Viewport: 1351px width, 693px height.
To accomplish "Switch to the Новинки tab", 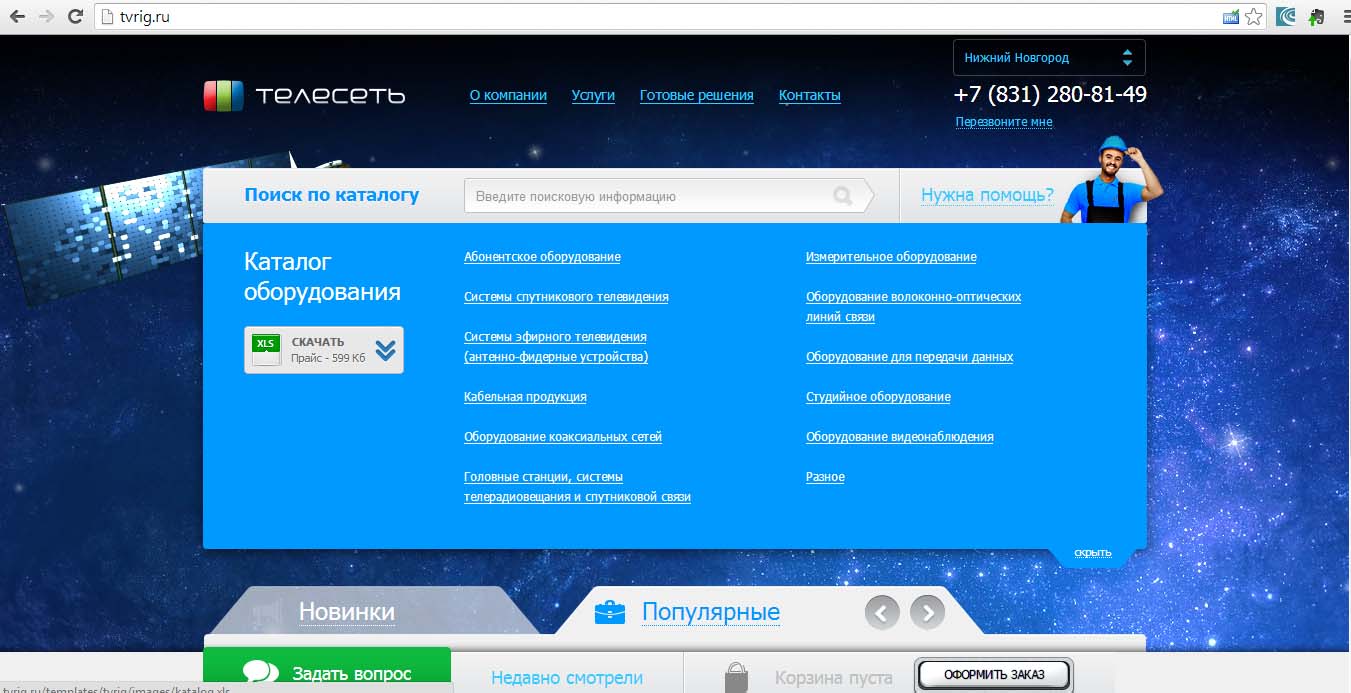I will tap(347, 612).
